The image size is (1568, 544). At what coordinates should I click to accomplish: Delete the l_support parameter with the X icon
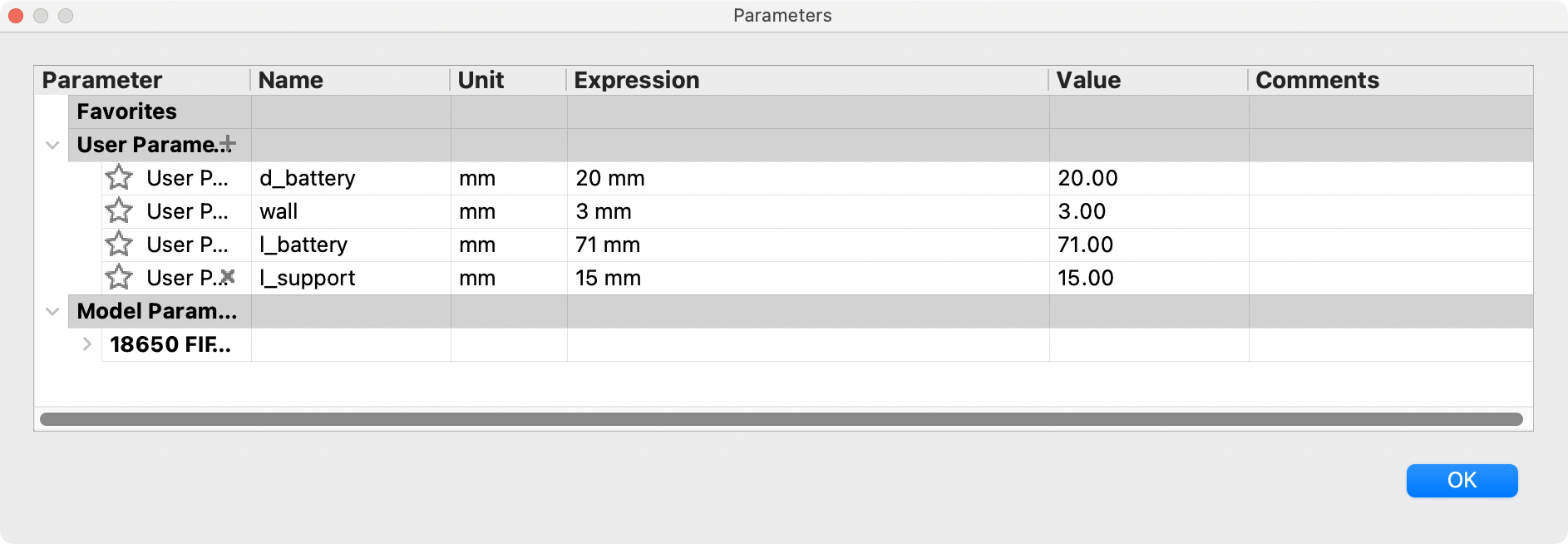point(228,277)
